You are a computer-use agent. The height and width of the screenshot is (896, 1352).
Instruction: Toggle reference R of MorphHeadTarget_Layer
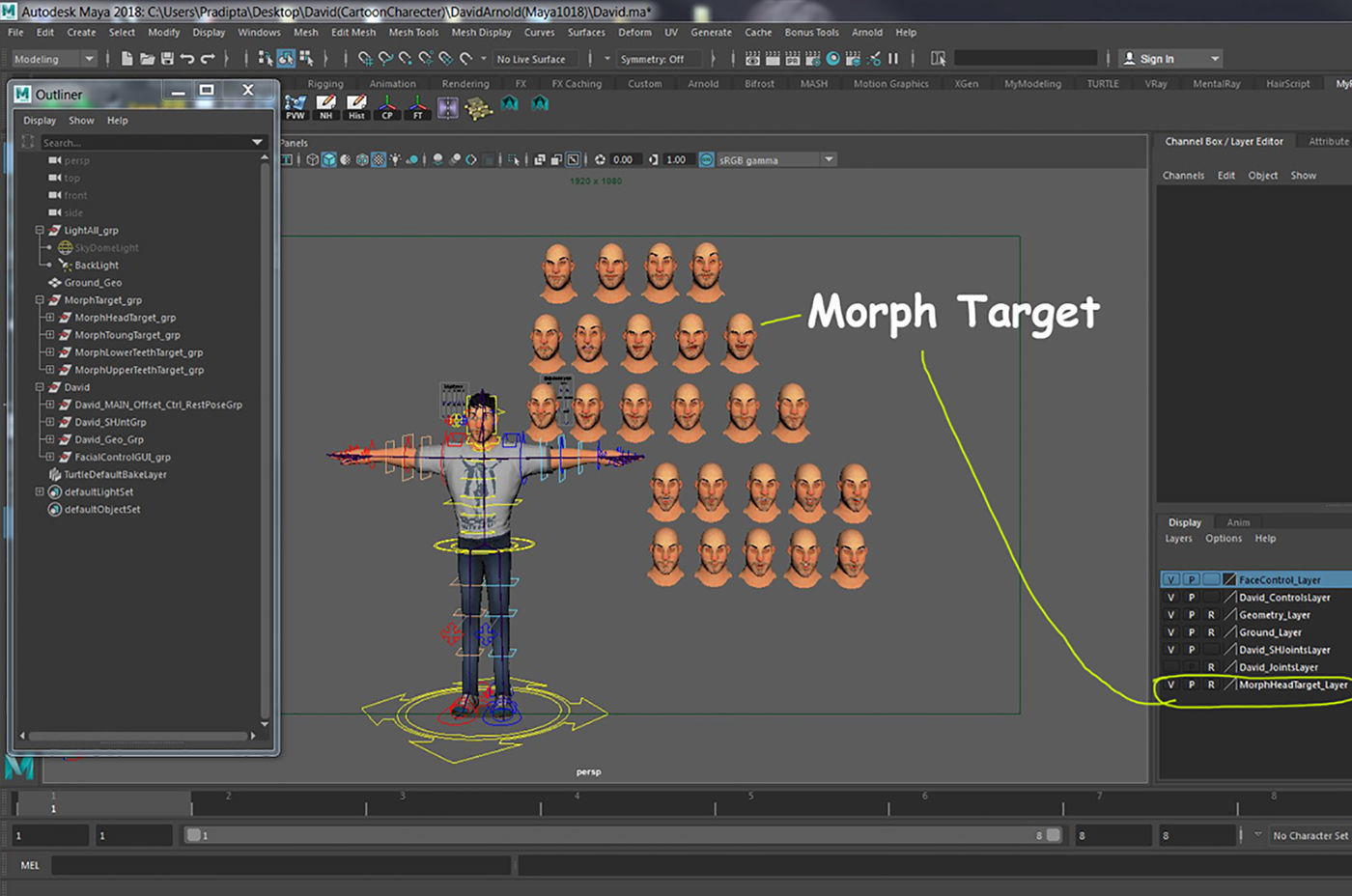(1211, 684)
